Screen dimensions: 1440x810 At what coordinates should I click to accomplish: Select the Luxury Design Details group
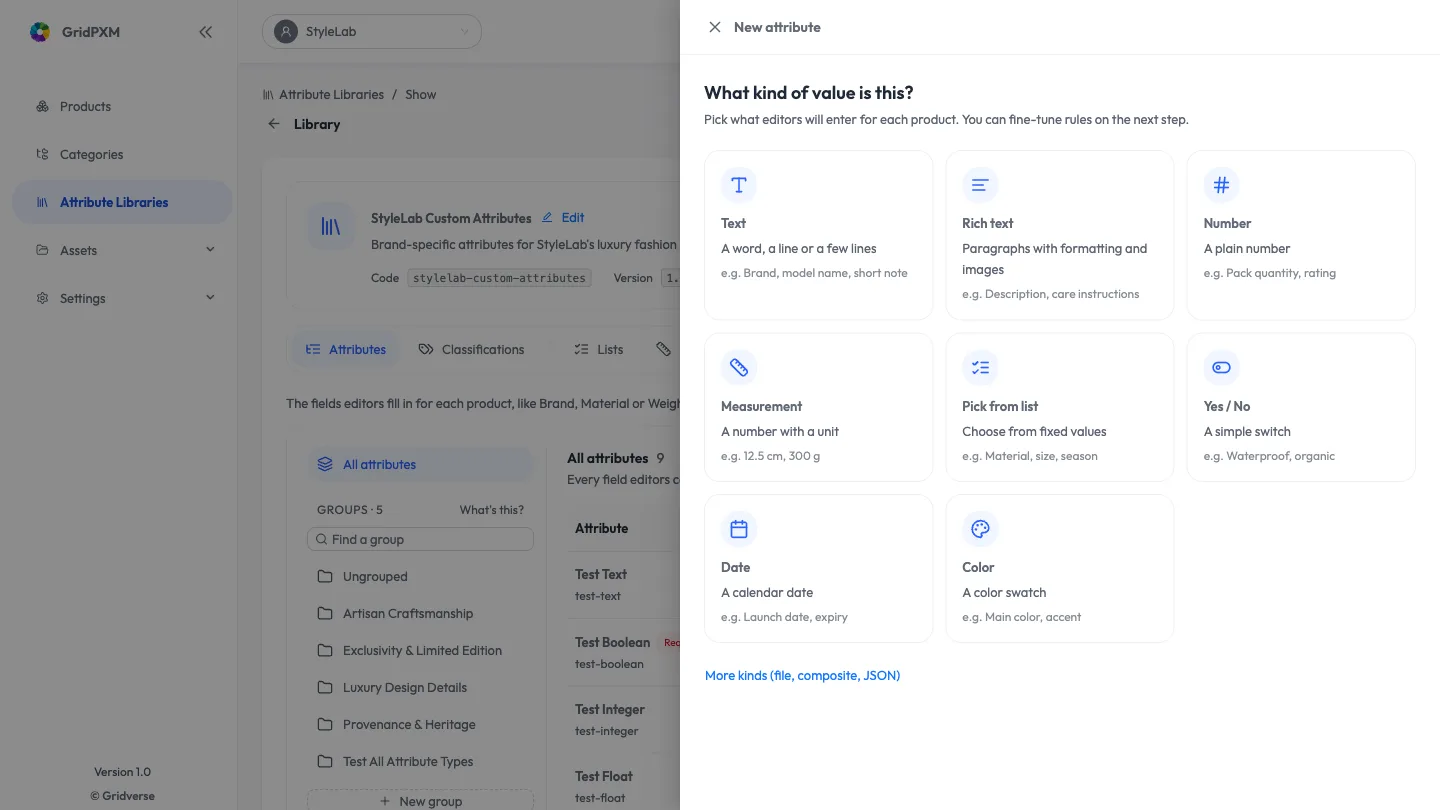[420, 688]
